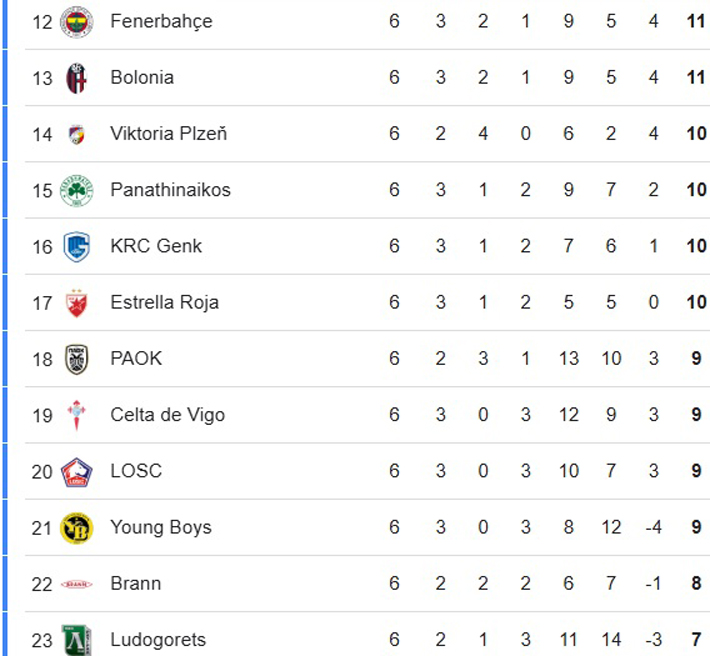Click the Viktoria Plzeň crest icon

[76, 134]
